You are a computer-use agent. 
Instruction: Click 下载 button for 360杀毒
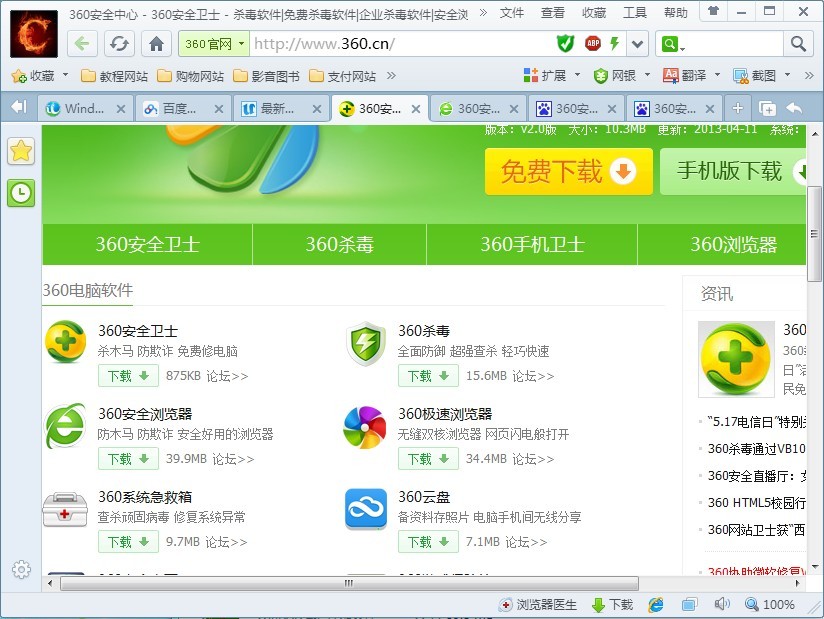[x=428, y=376]
